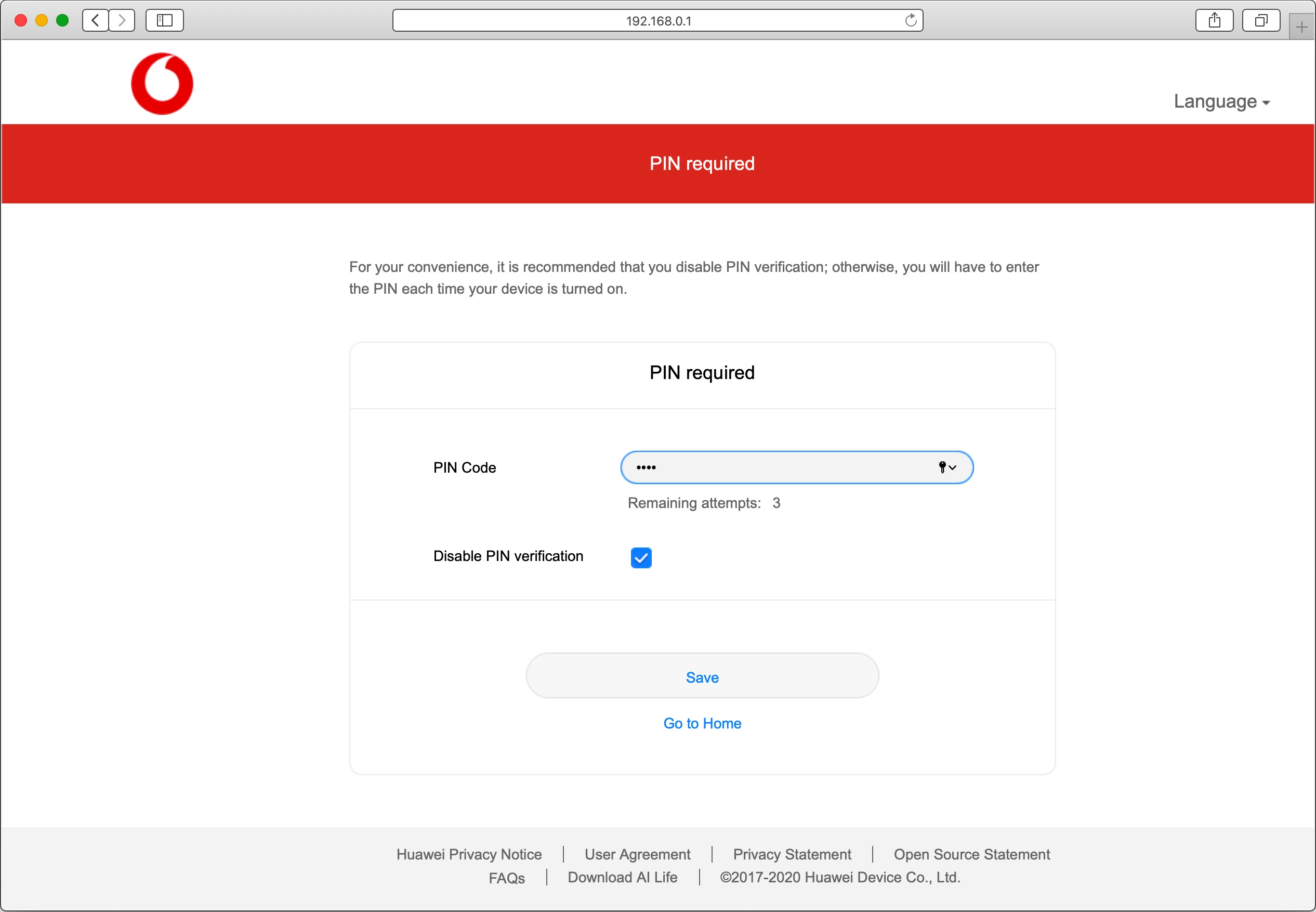Viewport: 1316px width, 912px height.
Task: Show all tabs overview icon
Action: pos(1260,21)
